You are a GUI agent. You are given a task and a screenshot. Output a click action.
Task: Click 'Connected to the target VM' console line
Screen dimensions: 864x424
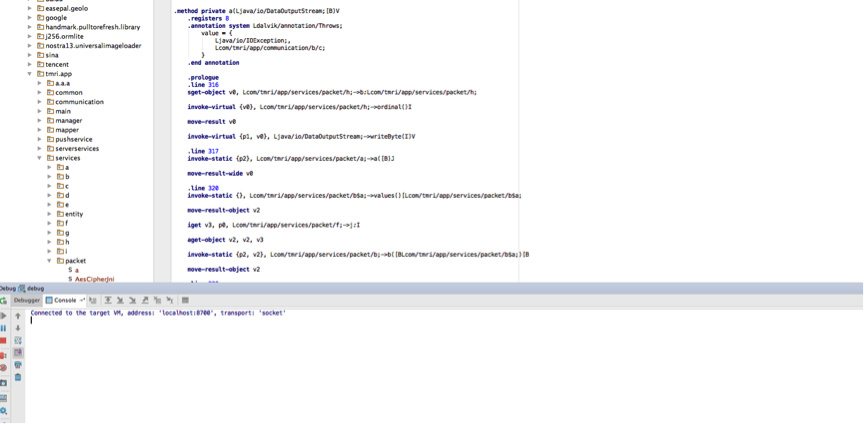[158, 313]
